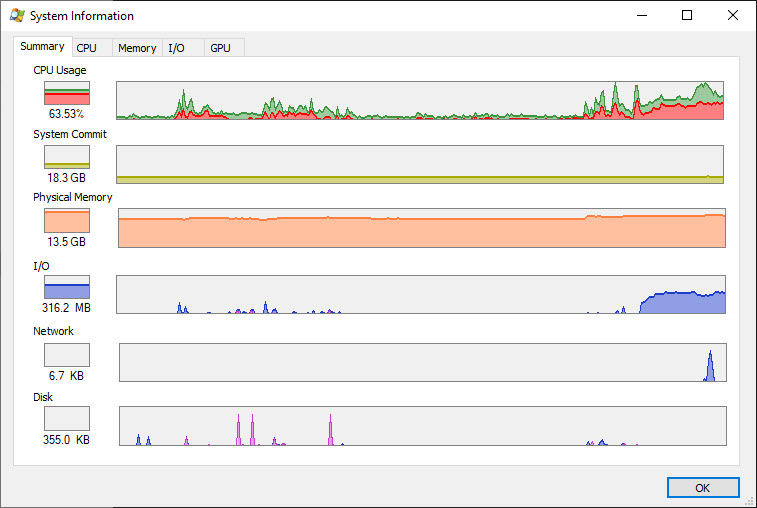Click the 63.53% CPU usage value

point(66,114)
